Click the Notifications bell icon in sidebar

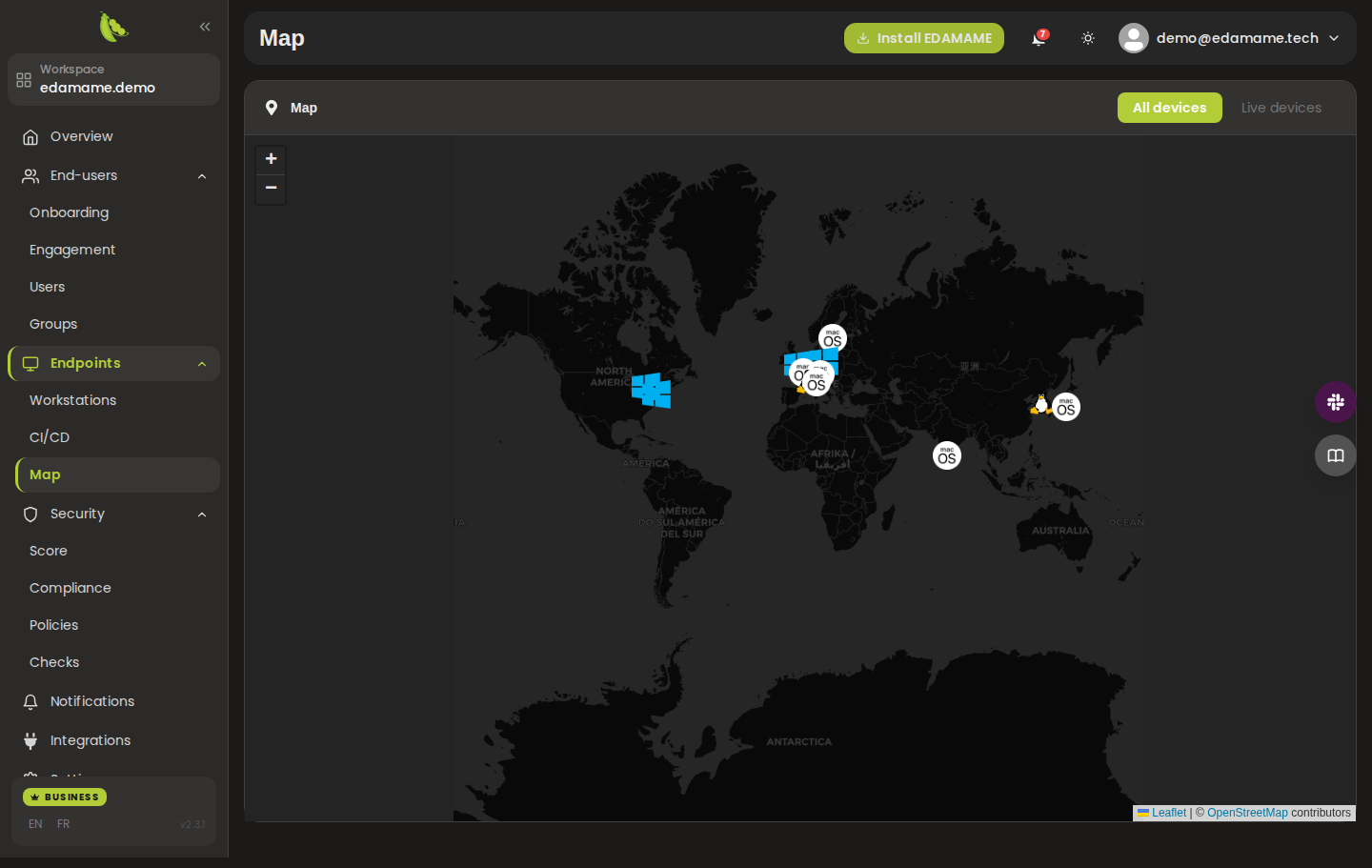pos(30,702)
